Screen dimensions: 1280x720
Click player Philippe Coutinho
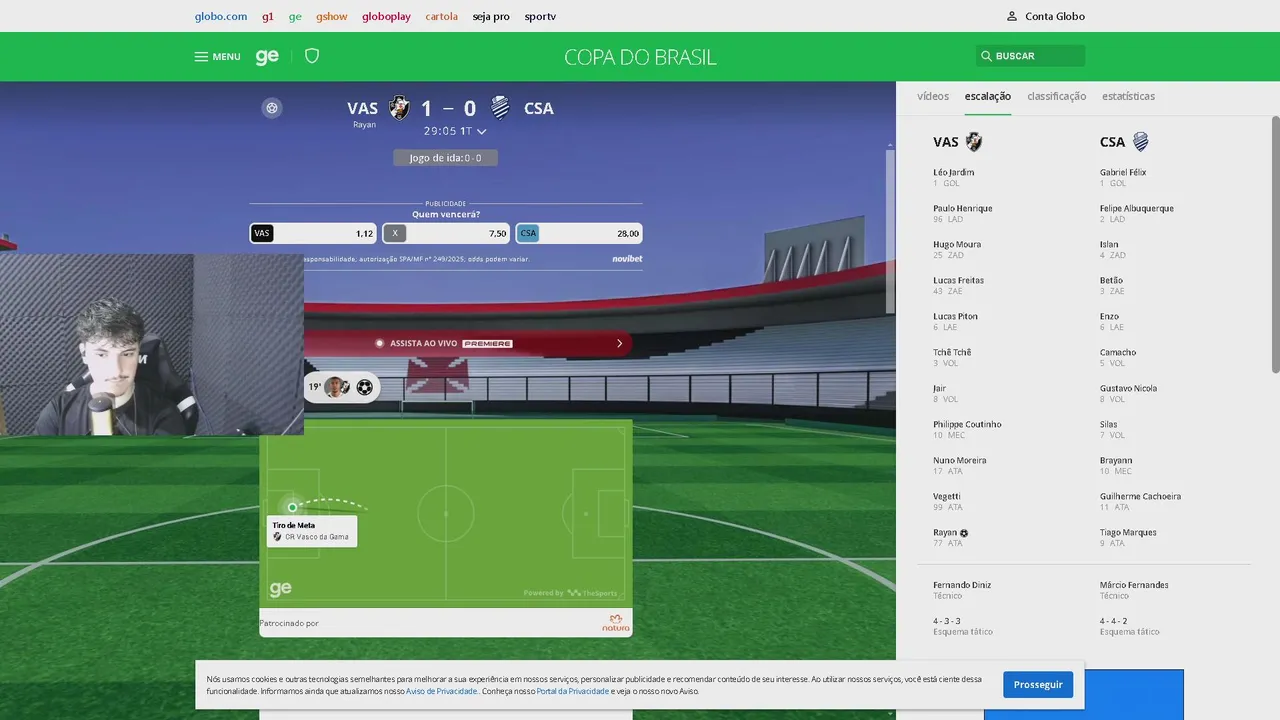[967, 424]
